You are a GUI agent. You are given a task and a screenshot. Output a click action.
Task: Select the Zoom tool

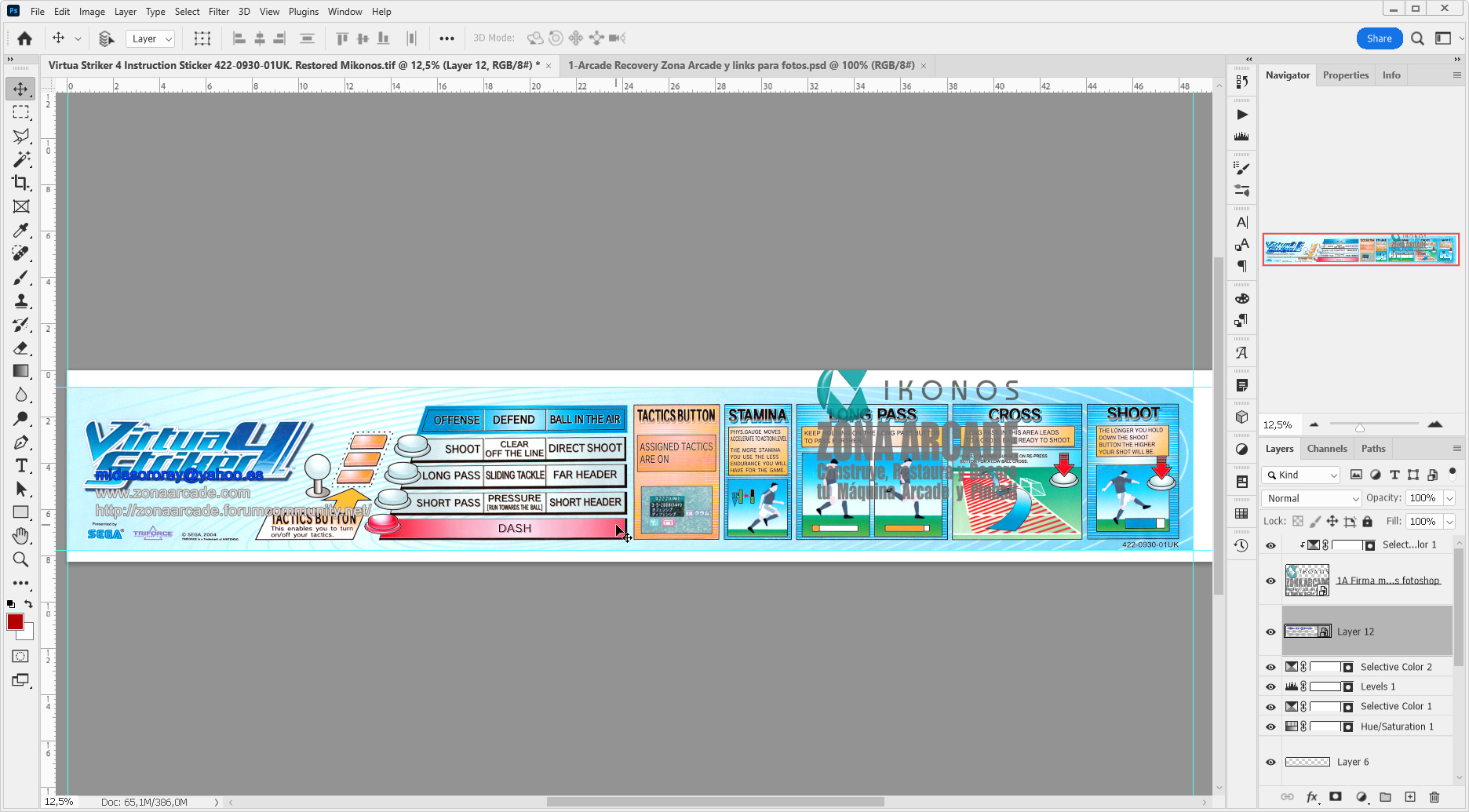[21, 559]
